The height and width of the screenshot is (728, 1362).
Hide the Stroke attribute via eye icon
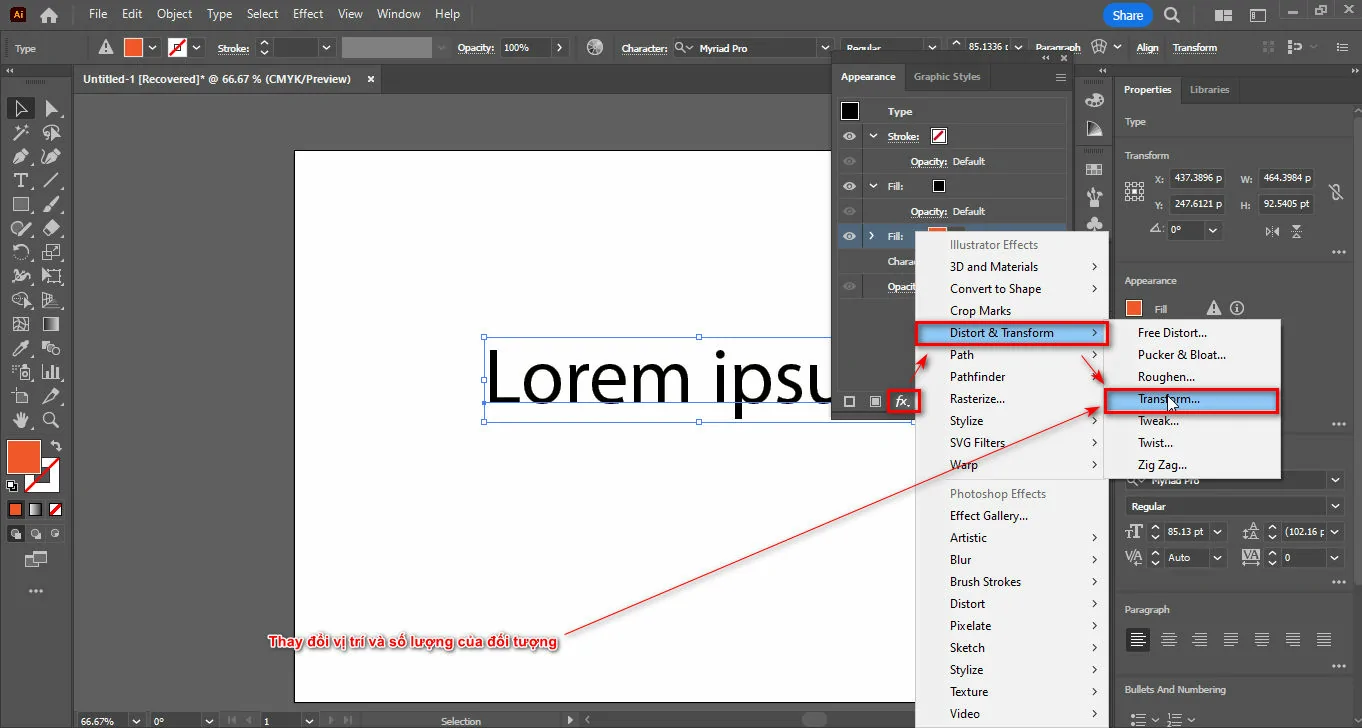pos(849,136)
